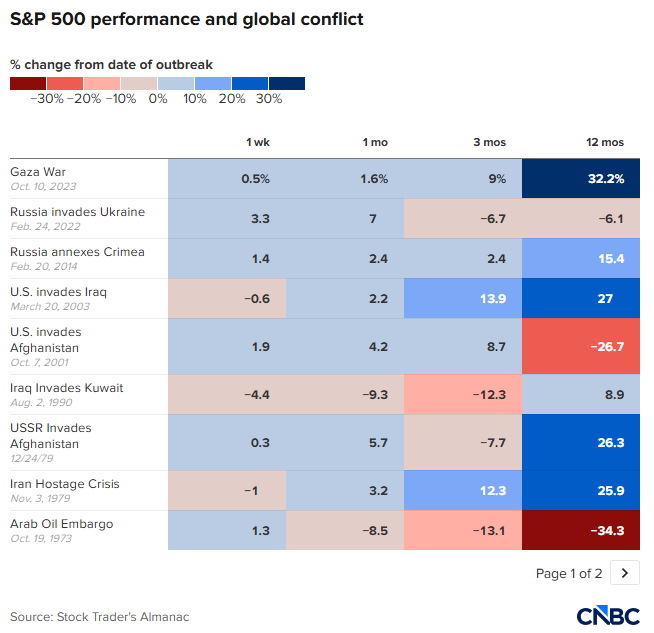
Task: Click the chart title heading
Action: 172,20
